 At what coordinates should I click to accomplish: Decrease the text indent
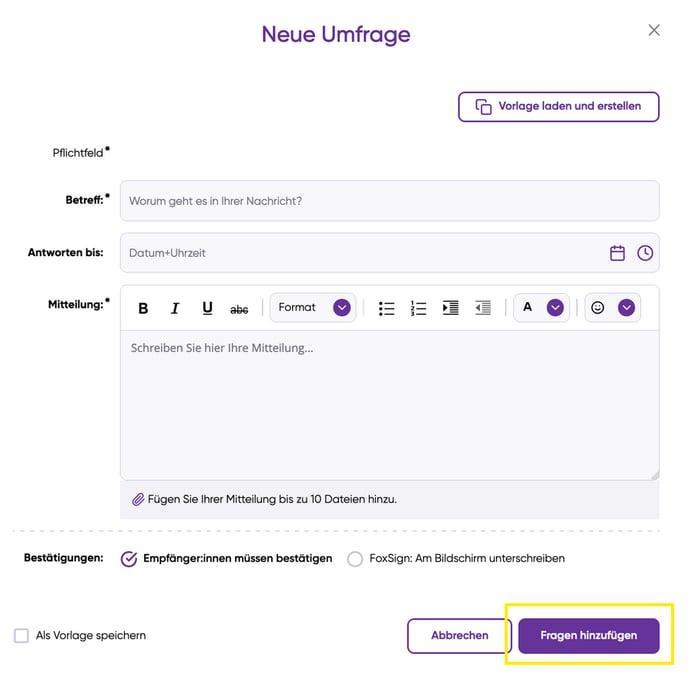[483, 308]
